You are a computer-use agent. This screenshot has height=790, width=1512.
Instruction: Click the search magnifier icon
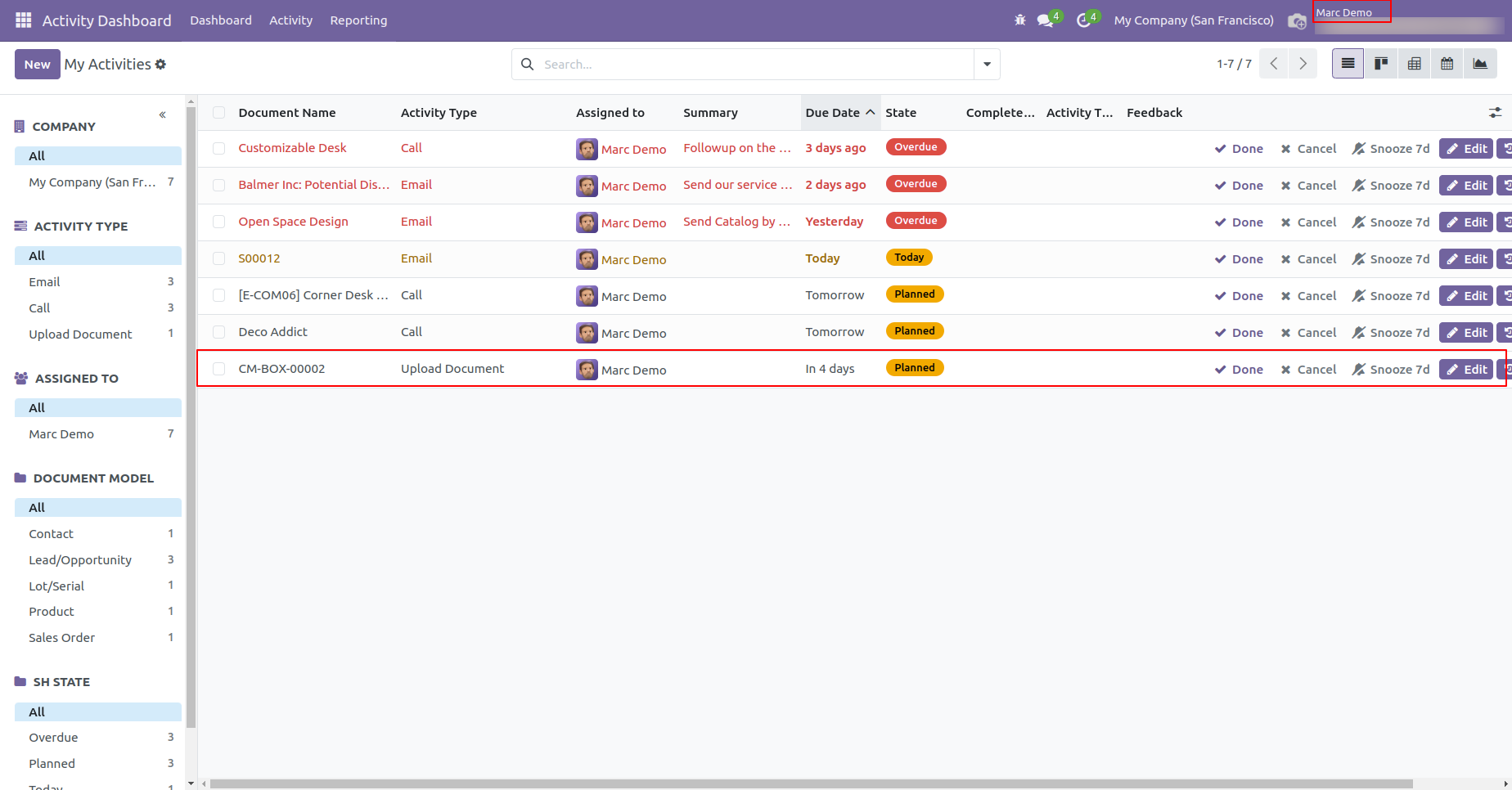(x=528, y=64)
